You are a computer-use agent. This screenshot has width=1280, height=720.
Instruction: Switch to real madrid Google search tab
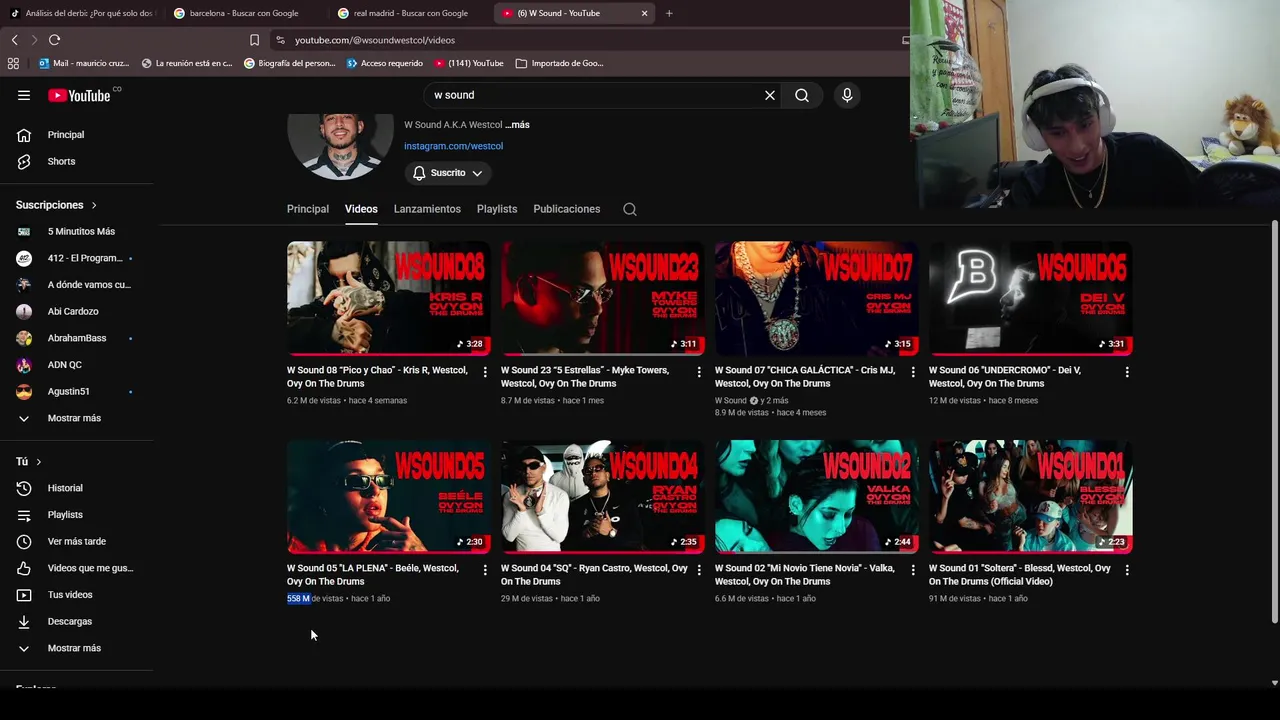point(410,13)
